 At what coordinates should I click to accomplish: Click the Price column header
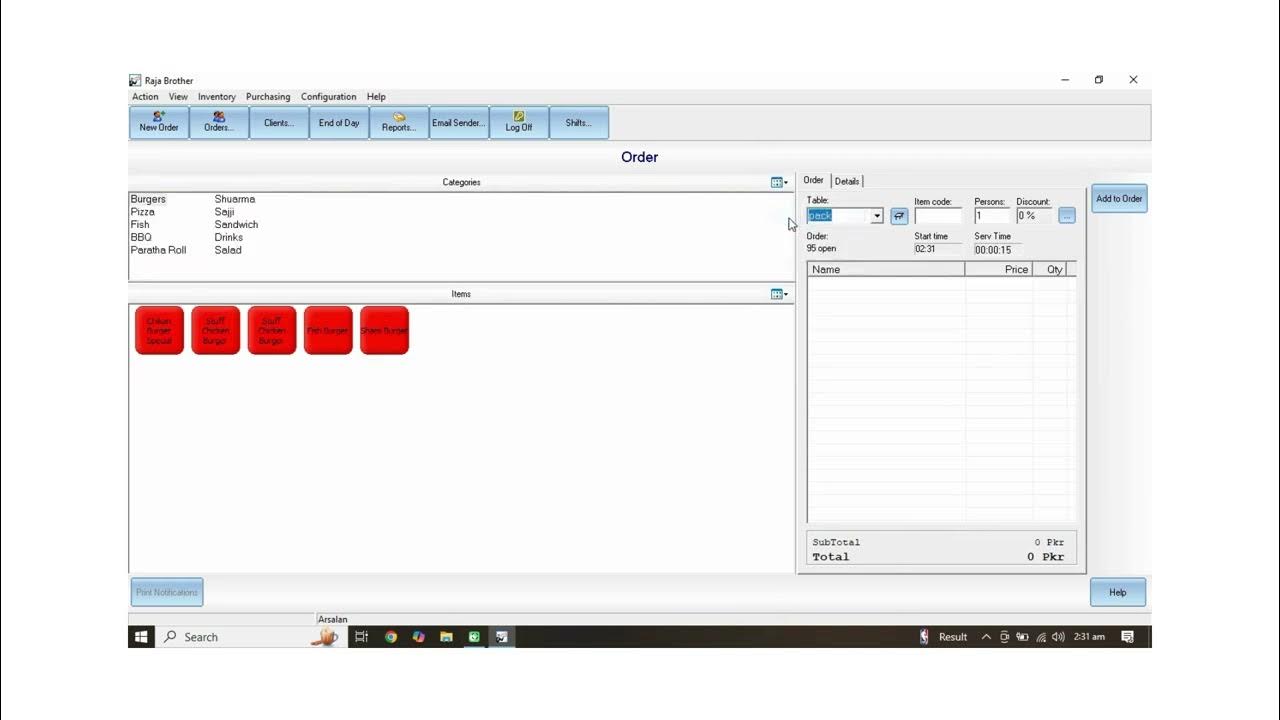click(999, 270)
